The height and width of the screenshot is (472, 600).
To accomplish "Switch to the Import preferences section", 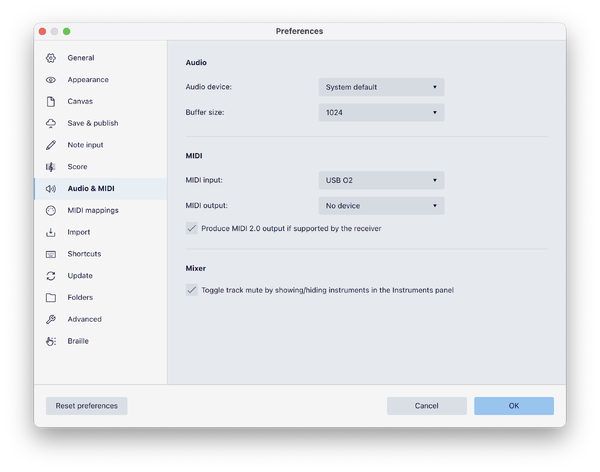I will pos(79,232).
